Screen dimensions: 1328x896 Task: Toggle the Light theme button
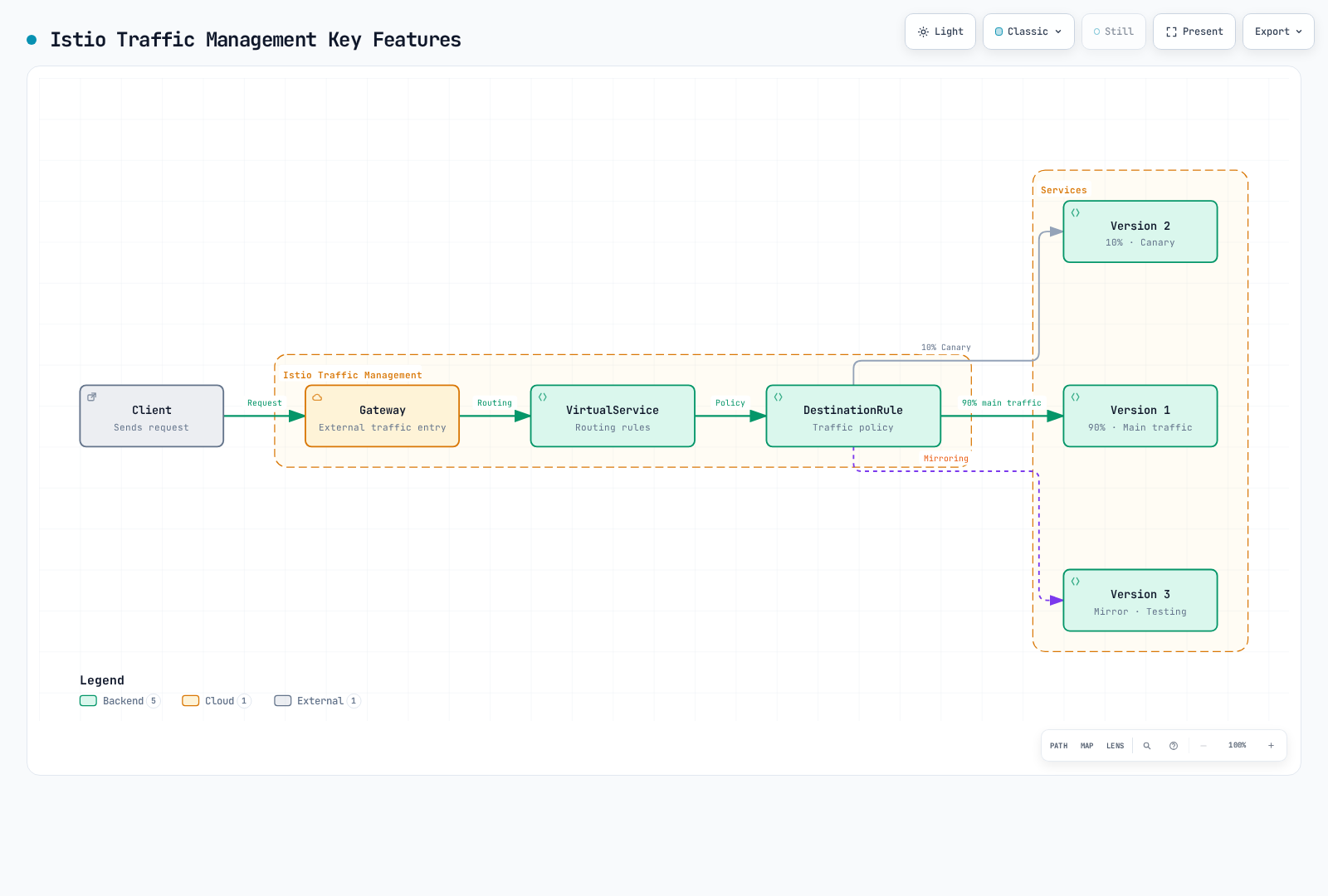tap(940, 32)
